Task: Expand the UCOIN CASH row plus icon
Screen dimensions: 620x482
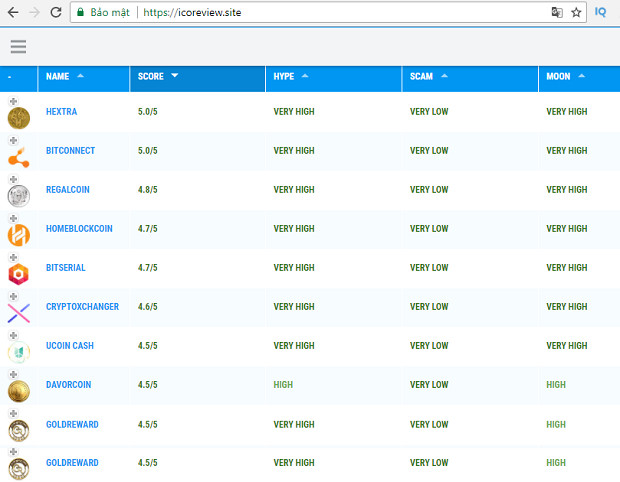Action: [x=13, y=335]
